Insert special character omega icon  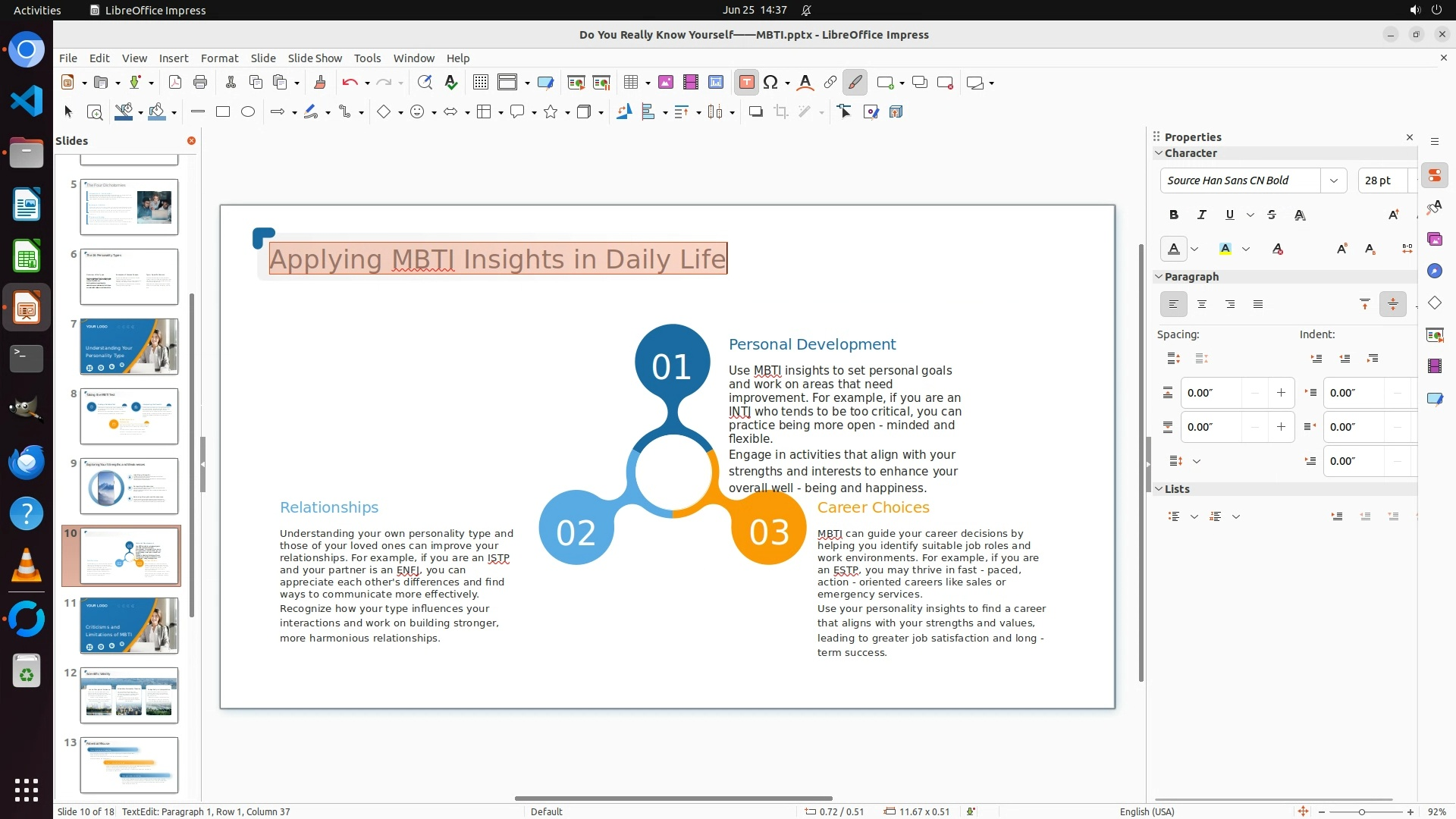pos(770,83)
